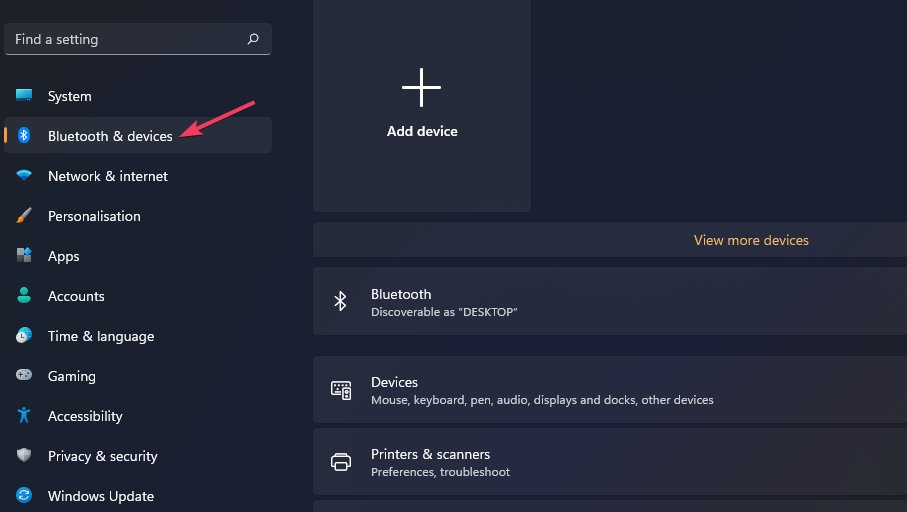Click the Privacy shield icon

[x=24, y=455]
